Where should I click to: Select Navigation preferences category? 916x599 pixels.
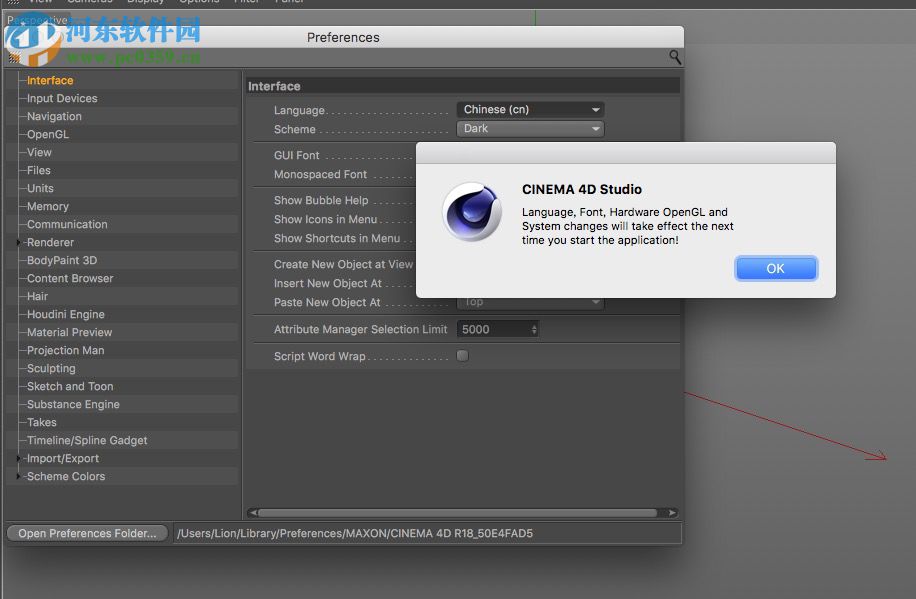point(54,116)
